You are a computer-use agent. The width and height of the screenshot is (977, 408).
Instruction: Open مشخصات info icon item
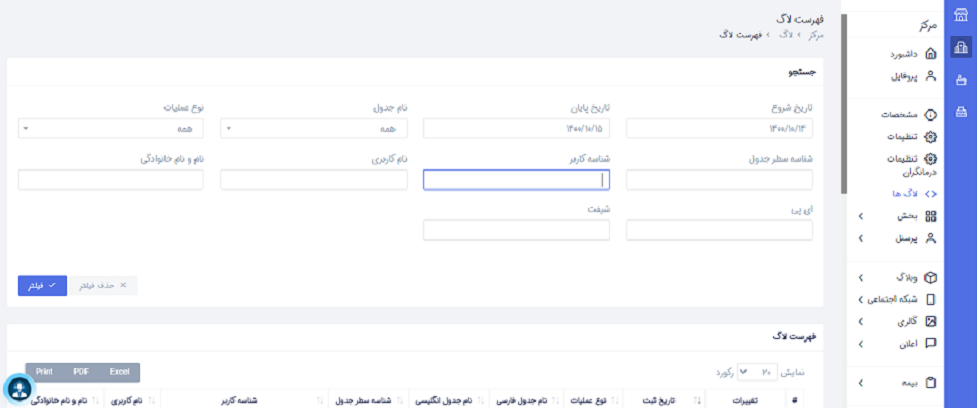[x=931, y=115]
